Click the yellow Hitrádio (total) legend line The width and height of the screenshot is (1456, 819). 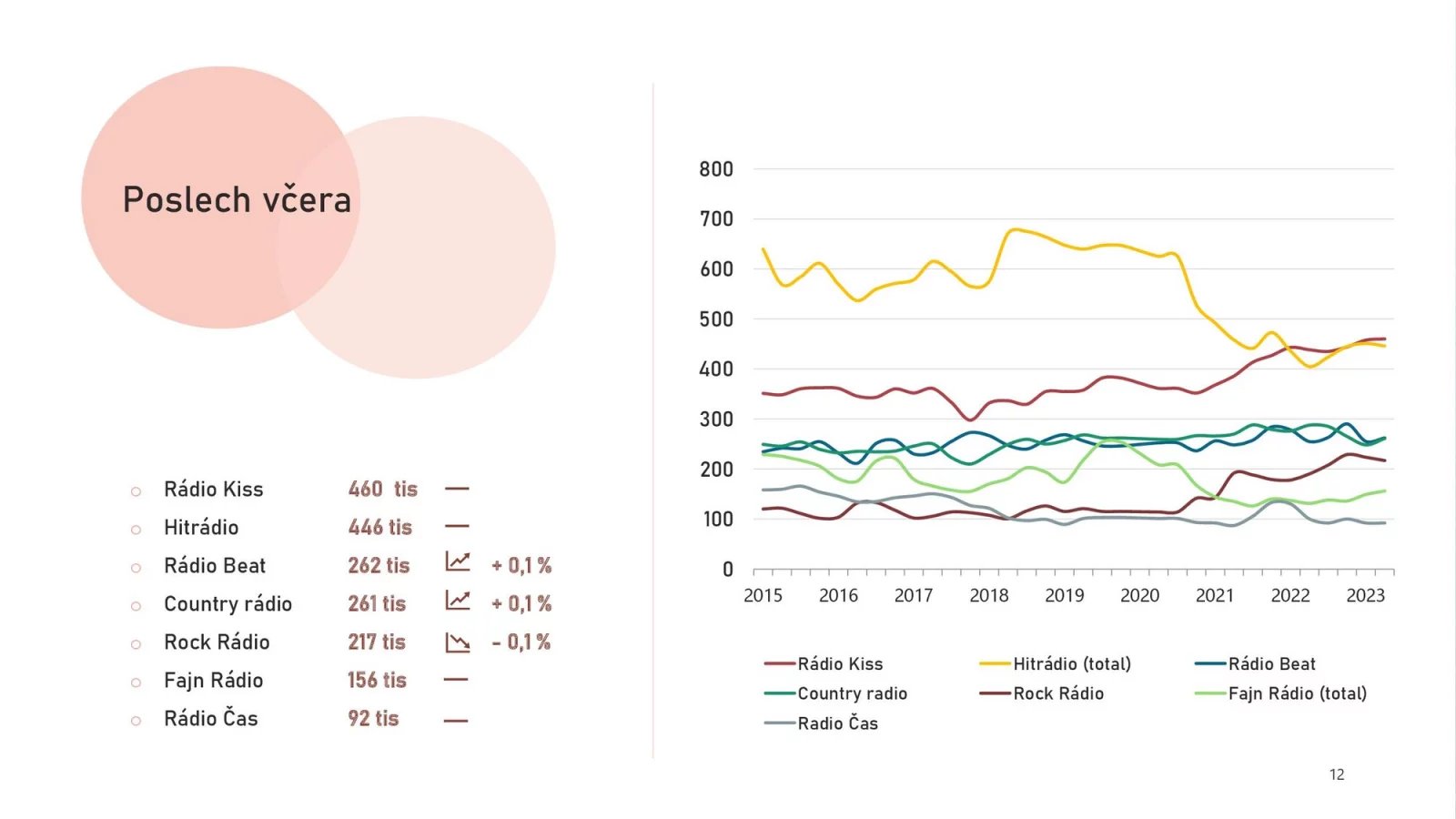point(995,664)
